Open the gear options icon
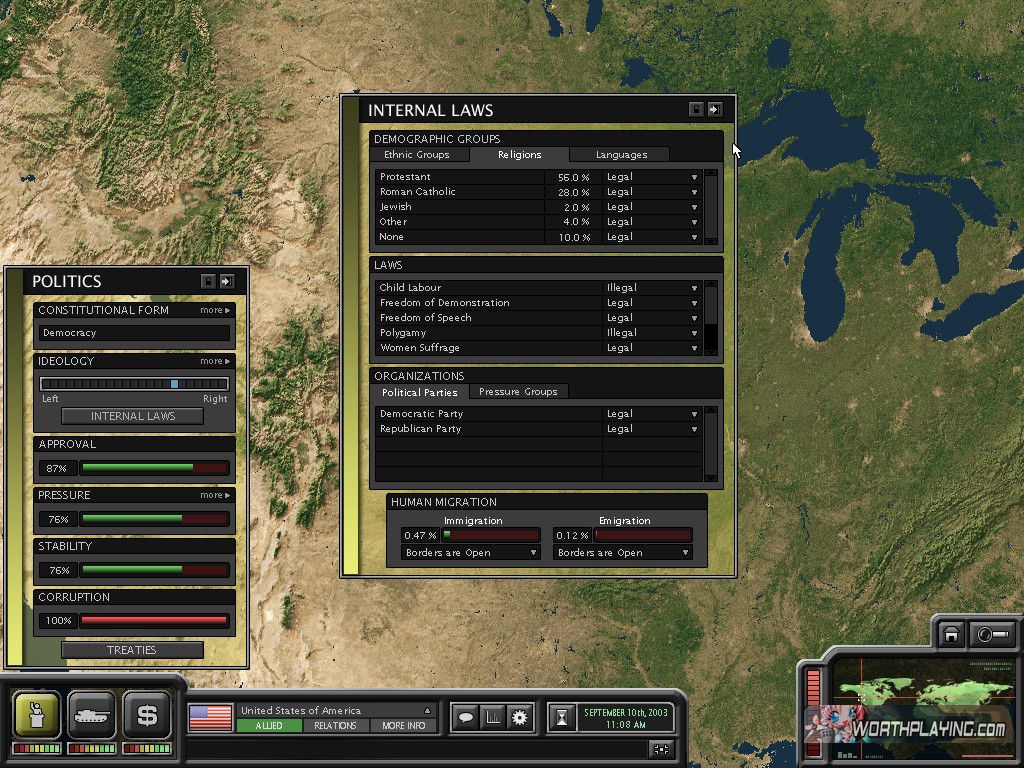The height and width of the screenshot is (768, 1024). [519, 717]
